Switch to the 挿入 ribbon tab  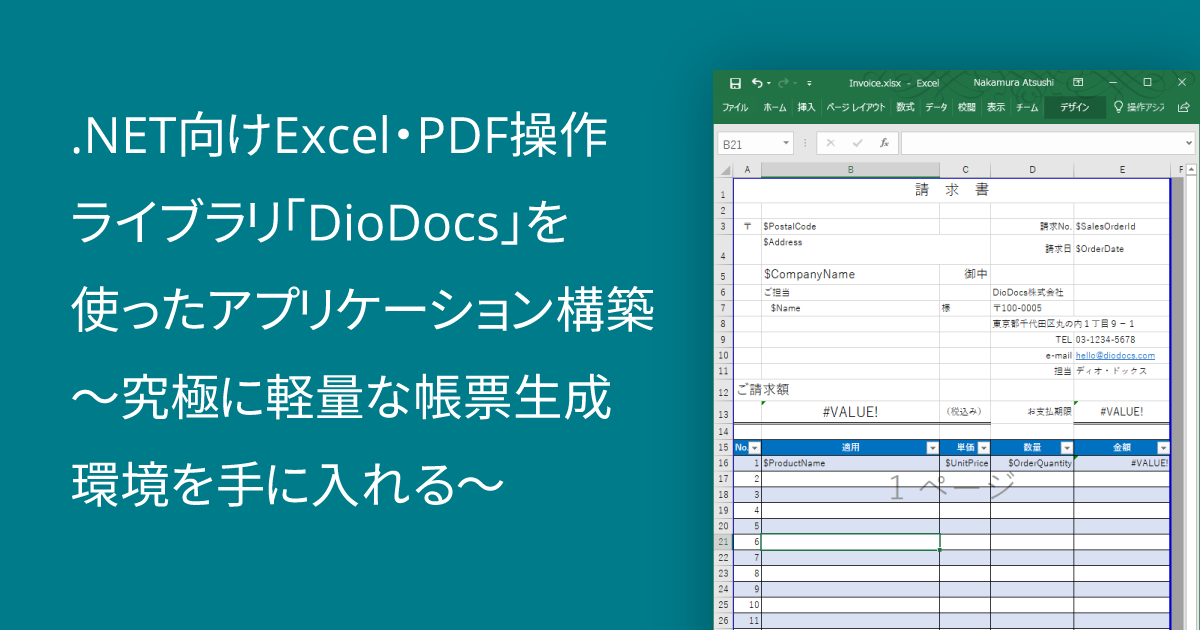pyautogui.click(x=806, y=107)
